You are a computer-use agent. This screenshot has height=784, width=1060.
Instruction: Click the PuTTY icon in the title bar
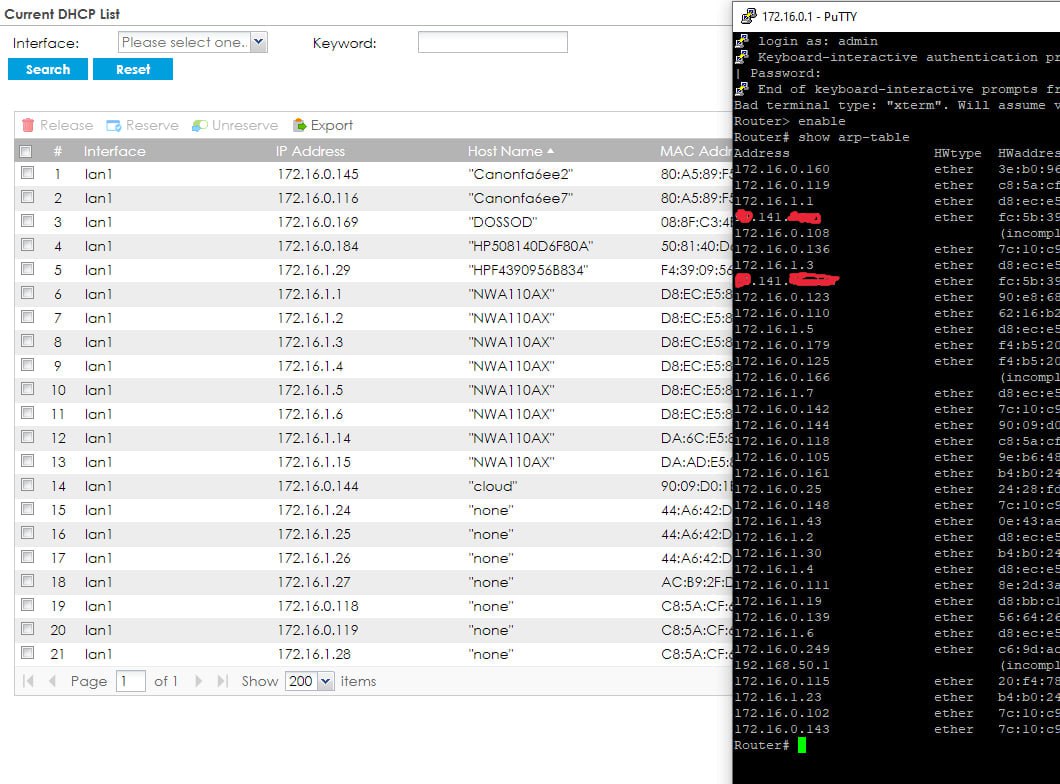[748, 16]
